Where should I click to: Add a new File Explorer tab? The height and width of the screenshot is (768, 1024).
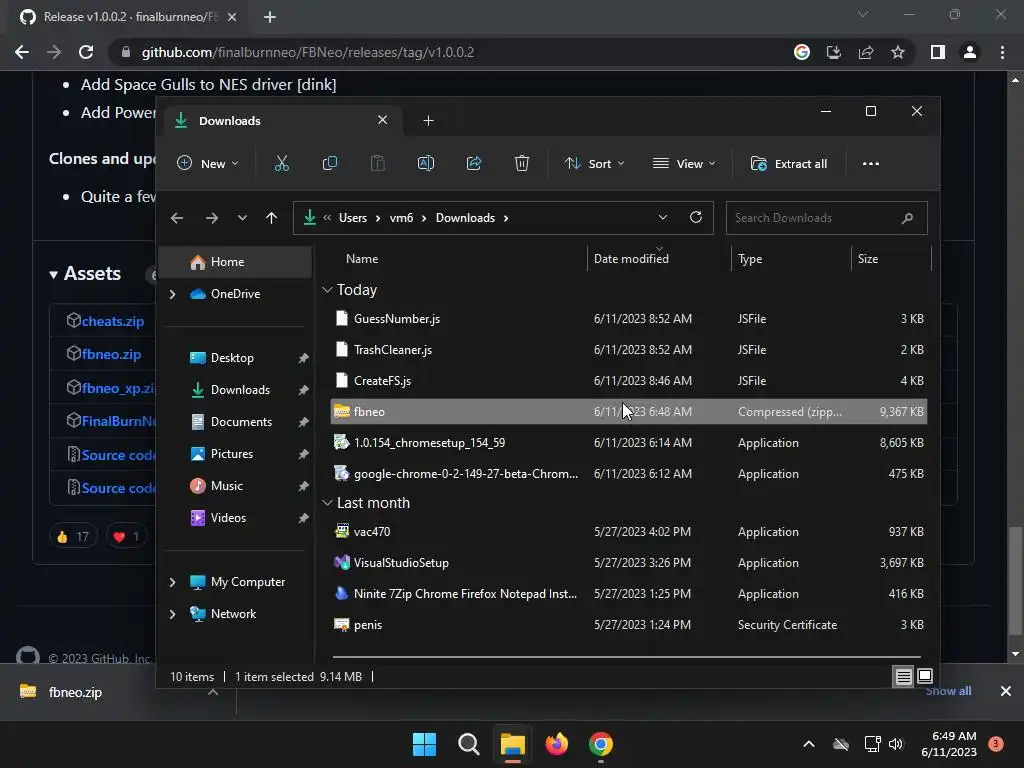tap(428, 120)
